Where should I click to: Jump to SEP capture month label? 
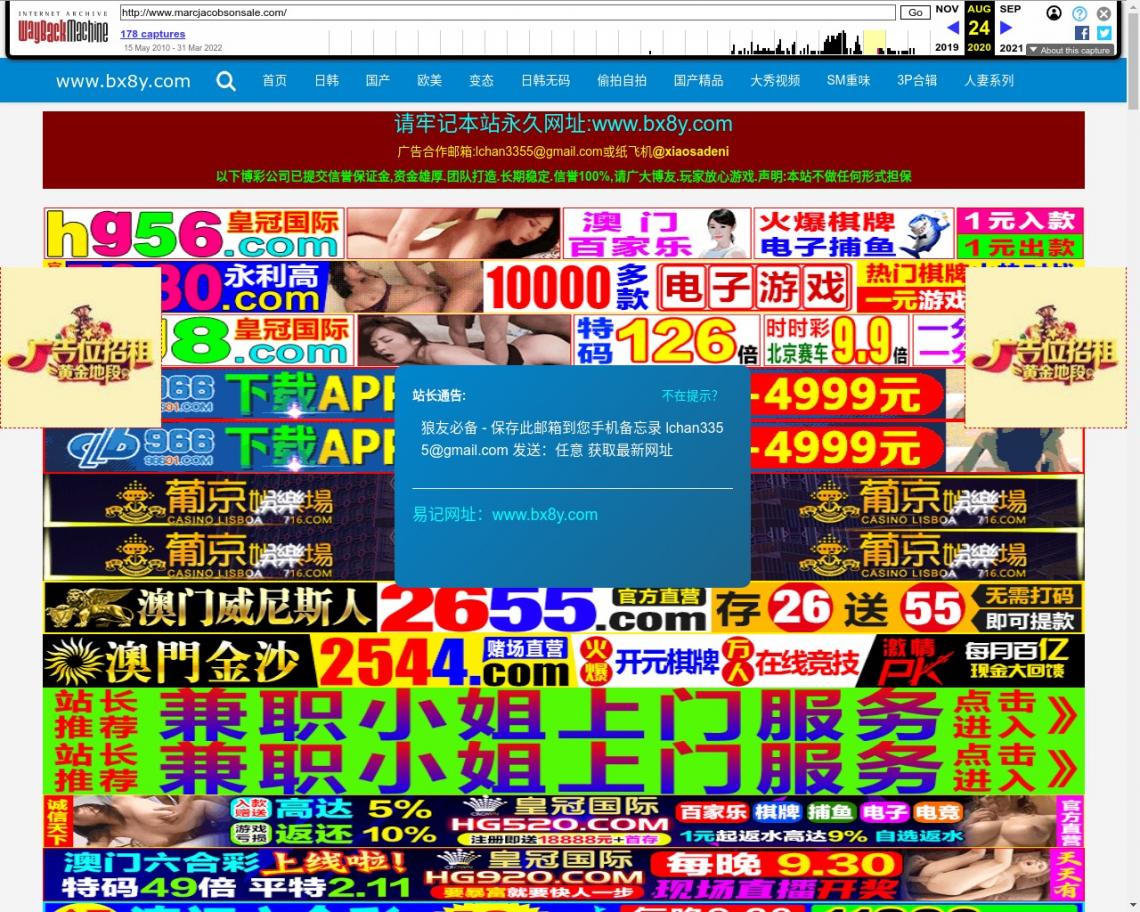point(1010,9)
